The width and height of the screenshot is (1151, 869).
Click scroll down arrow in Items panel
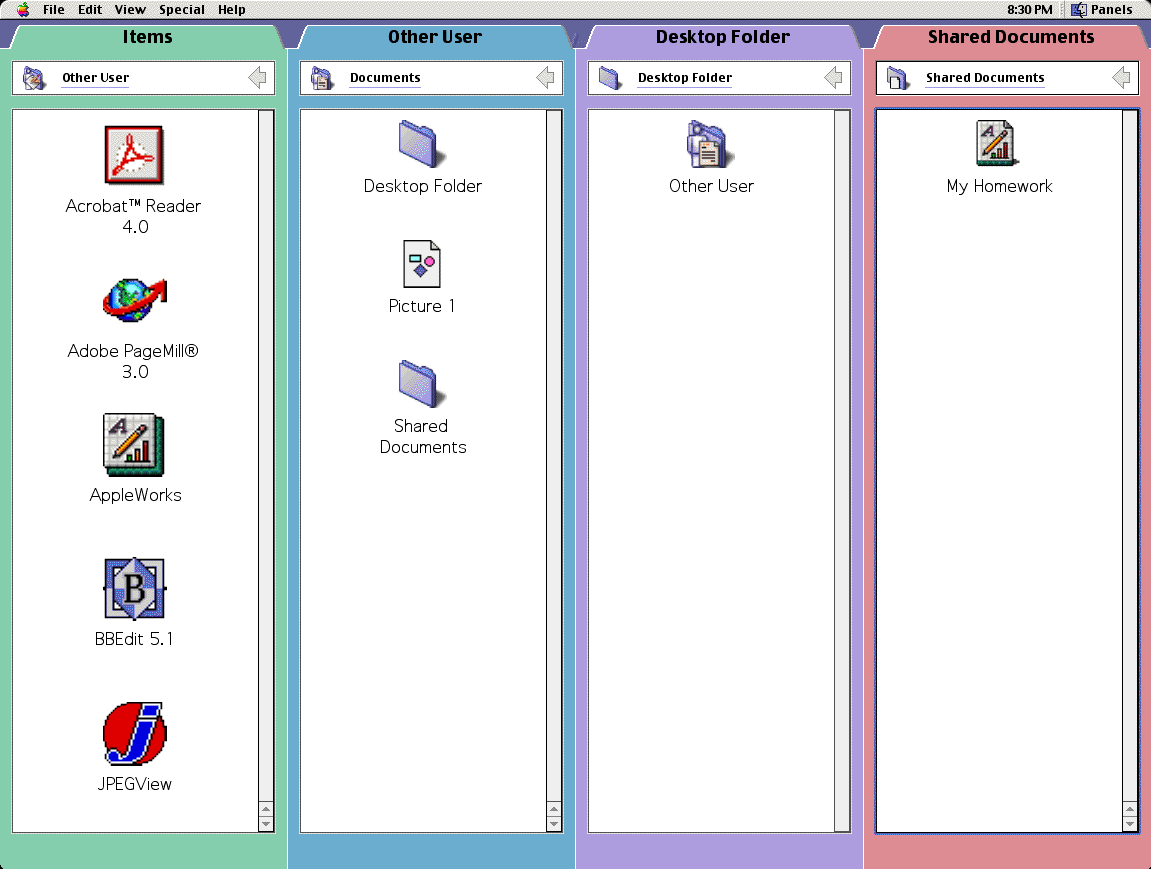pos(266,823)
